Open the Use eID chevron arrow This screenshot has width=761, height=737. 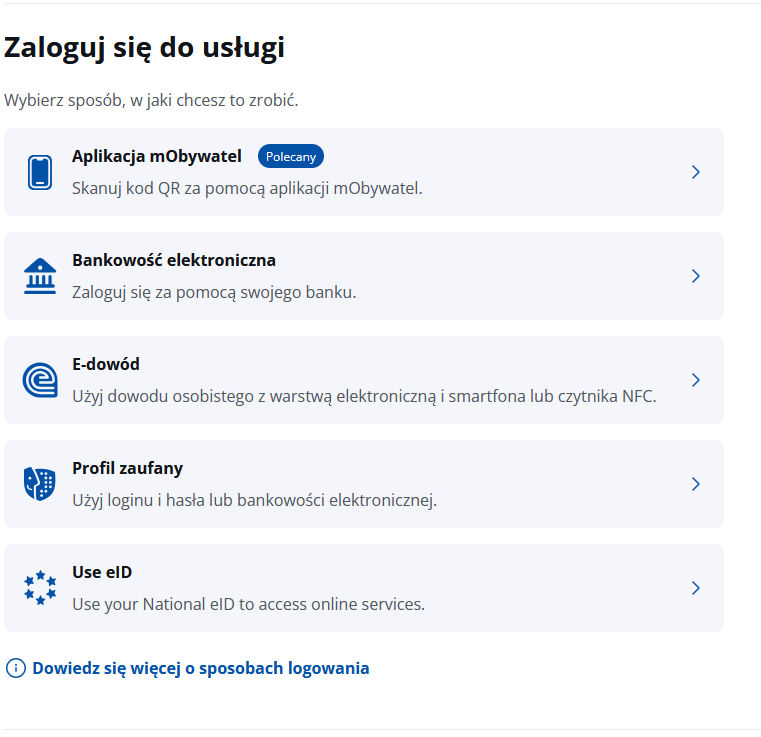[696, 588]
